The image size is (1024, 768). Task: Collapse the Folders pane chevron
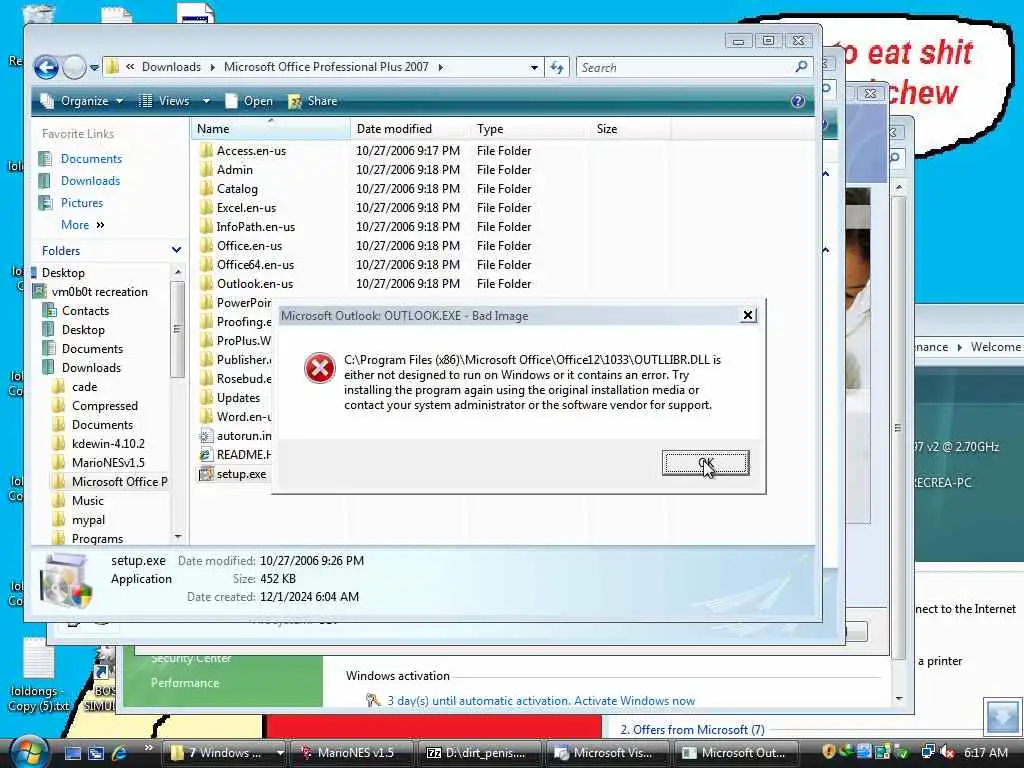point(176,250)
